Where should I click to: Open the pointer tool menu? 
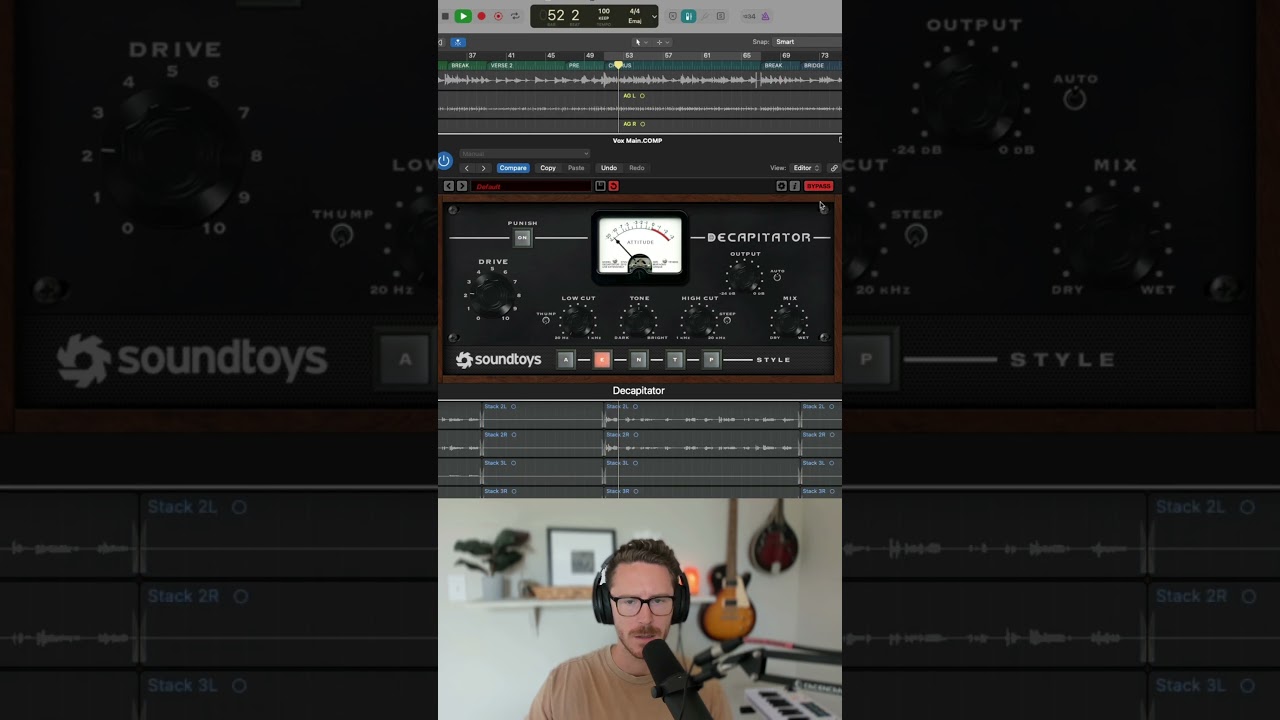(640, 42)
